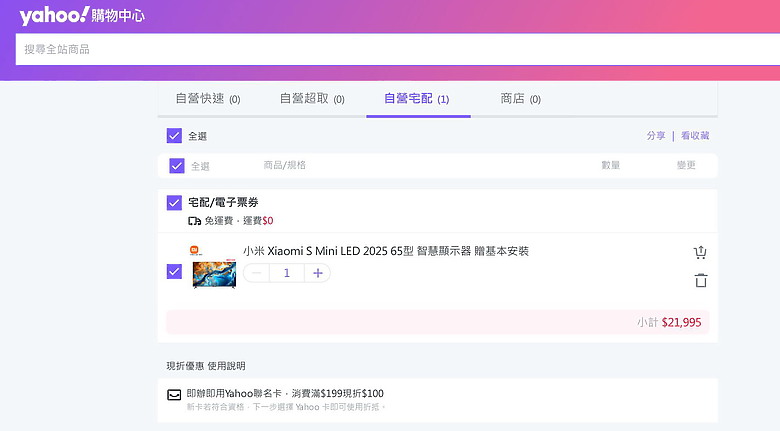This screenshot has width=780, height=431.
Task: Uncheck the 宅配/電子票券 group checkbox
Action: [174, 203]
